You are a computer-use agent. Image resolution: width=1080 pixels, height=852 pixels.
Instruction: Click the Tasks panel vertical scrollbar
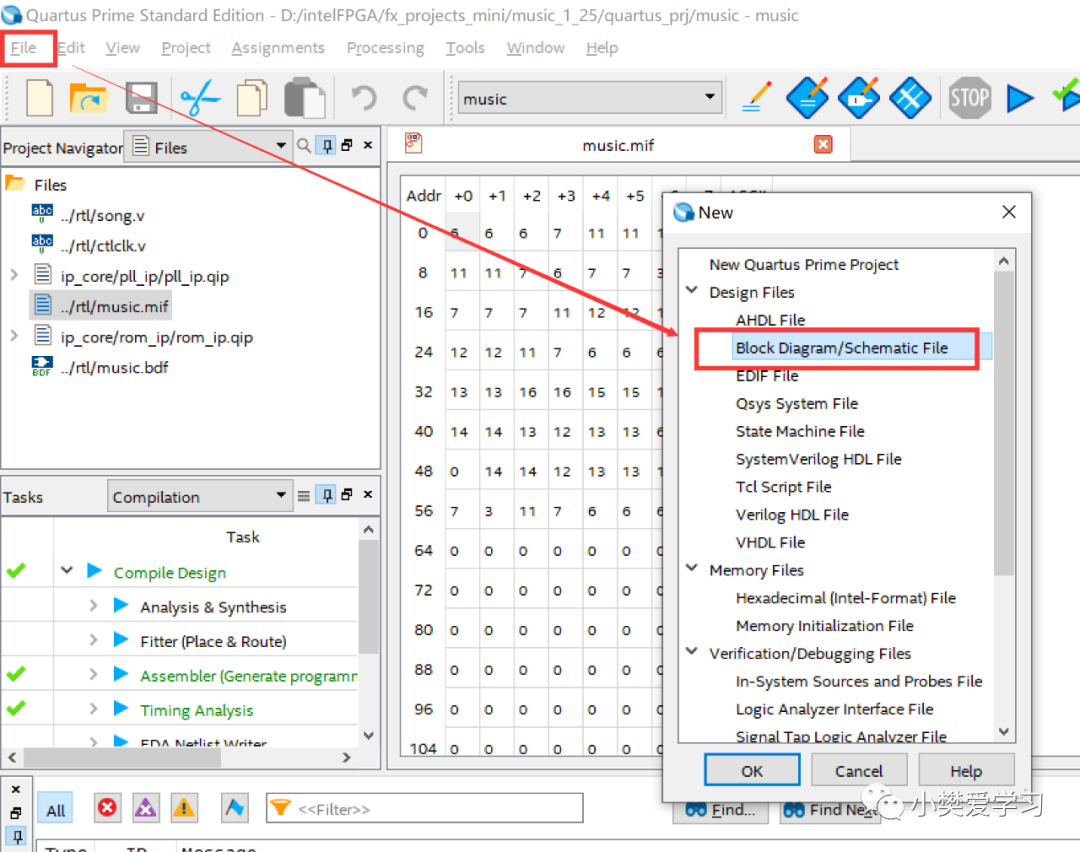[x=368, y=596]
